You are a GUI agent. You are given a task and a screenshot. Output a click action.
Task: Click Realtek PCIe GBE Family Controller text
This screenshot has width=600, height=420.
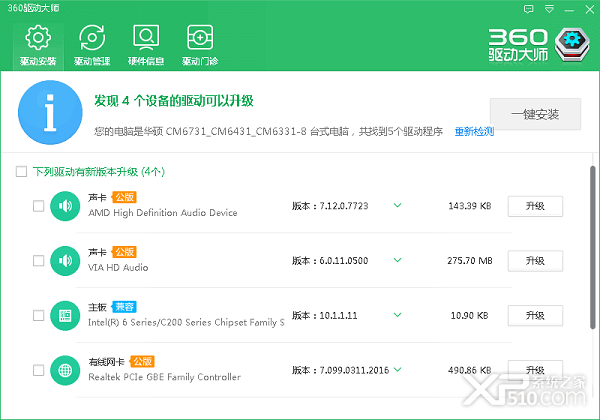pos(165,377)
